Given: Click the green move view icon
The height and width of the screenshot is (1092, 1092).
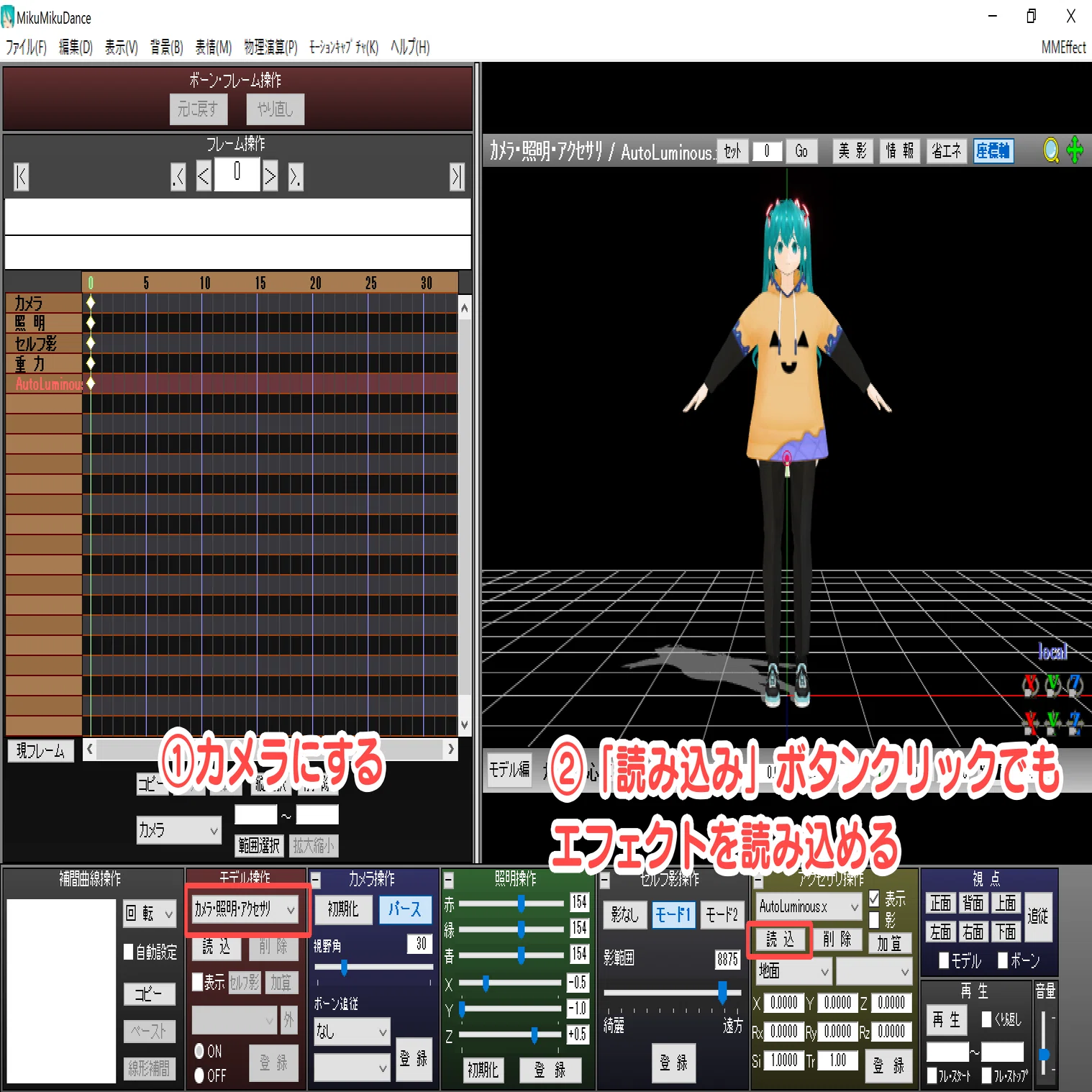Looking at the screenshot, I should [x=1075, y=150].
